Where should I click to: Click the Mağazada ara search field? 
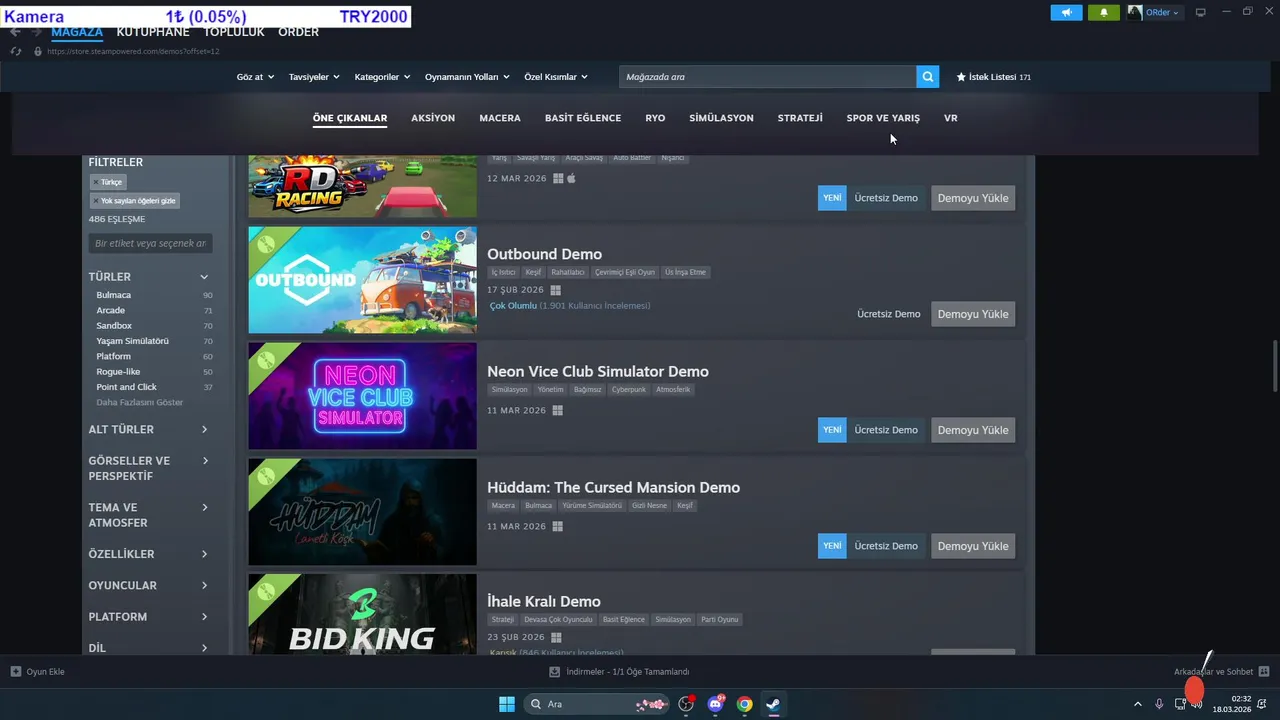pyautogui.click(x=767, y=77)
